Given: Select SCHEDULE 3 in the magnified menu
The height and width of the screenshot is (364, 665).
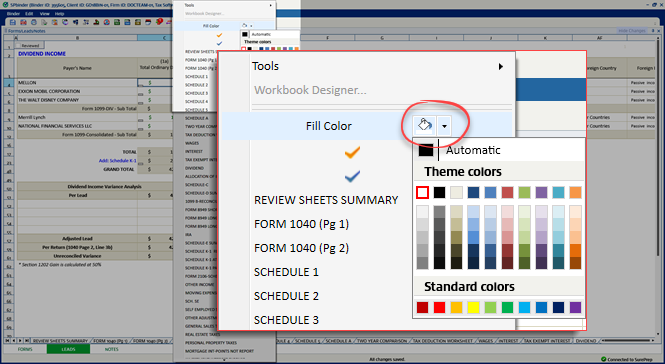Looking at the screenshot, I should tap(286, 320).
